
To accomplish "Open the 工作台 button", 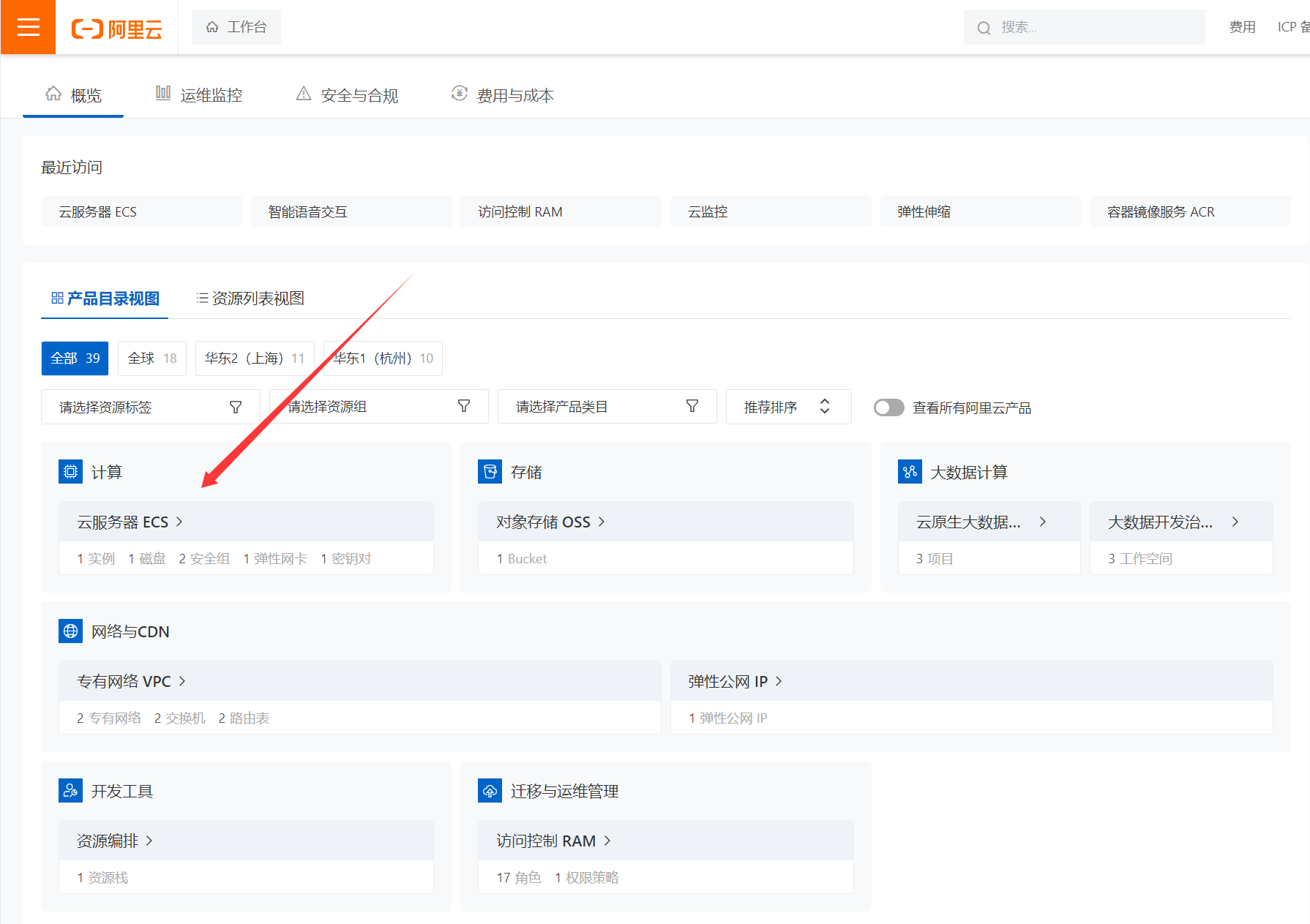I will click(236, 27).
